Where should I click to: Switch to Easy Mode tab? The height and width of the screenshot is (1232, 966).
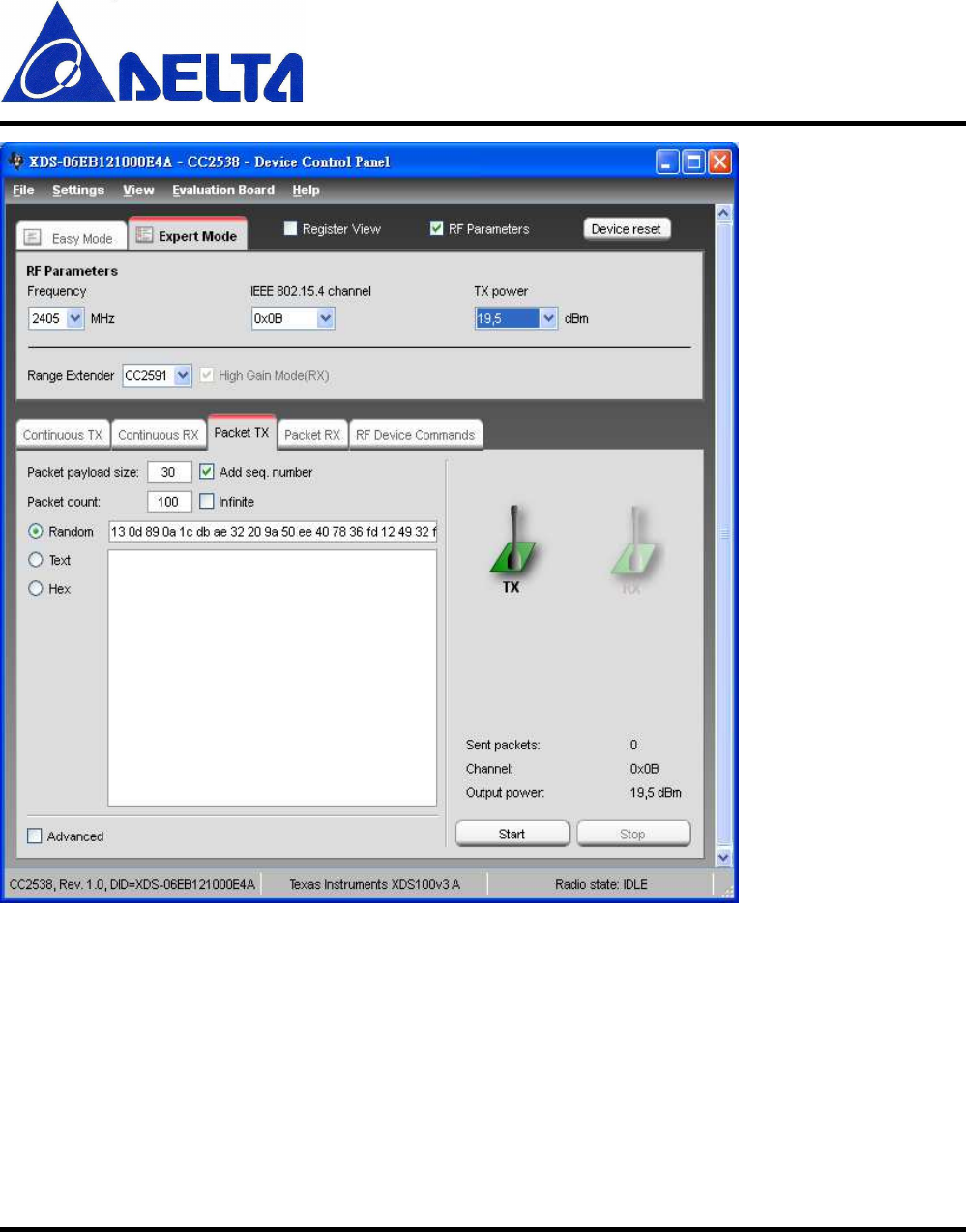72,237
